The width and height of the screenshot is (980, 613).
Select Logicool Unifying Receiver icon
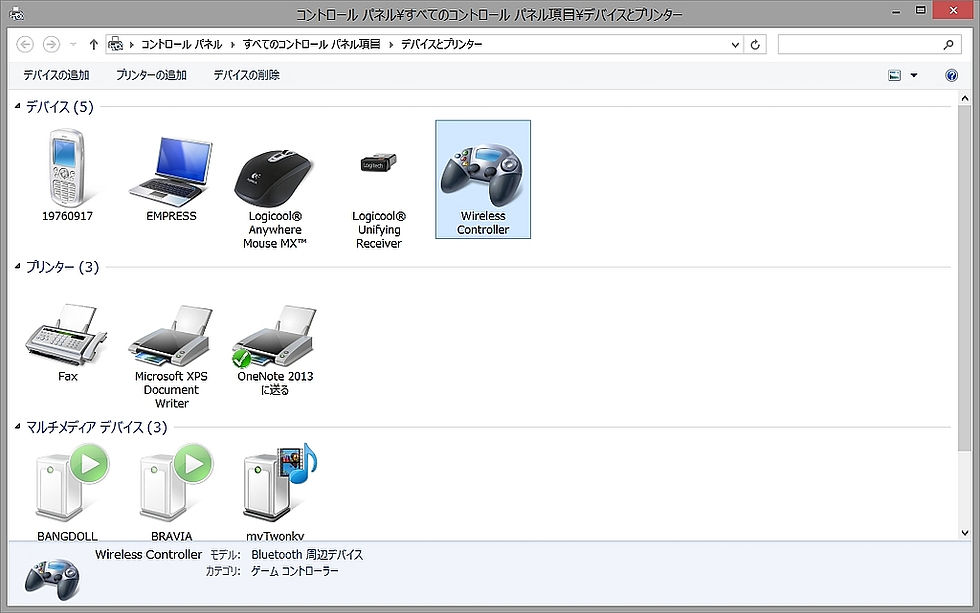[x=379, y=163]
